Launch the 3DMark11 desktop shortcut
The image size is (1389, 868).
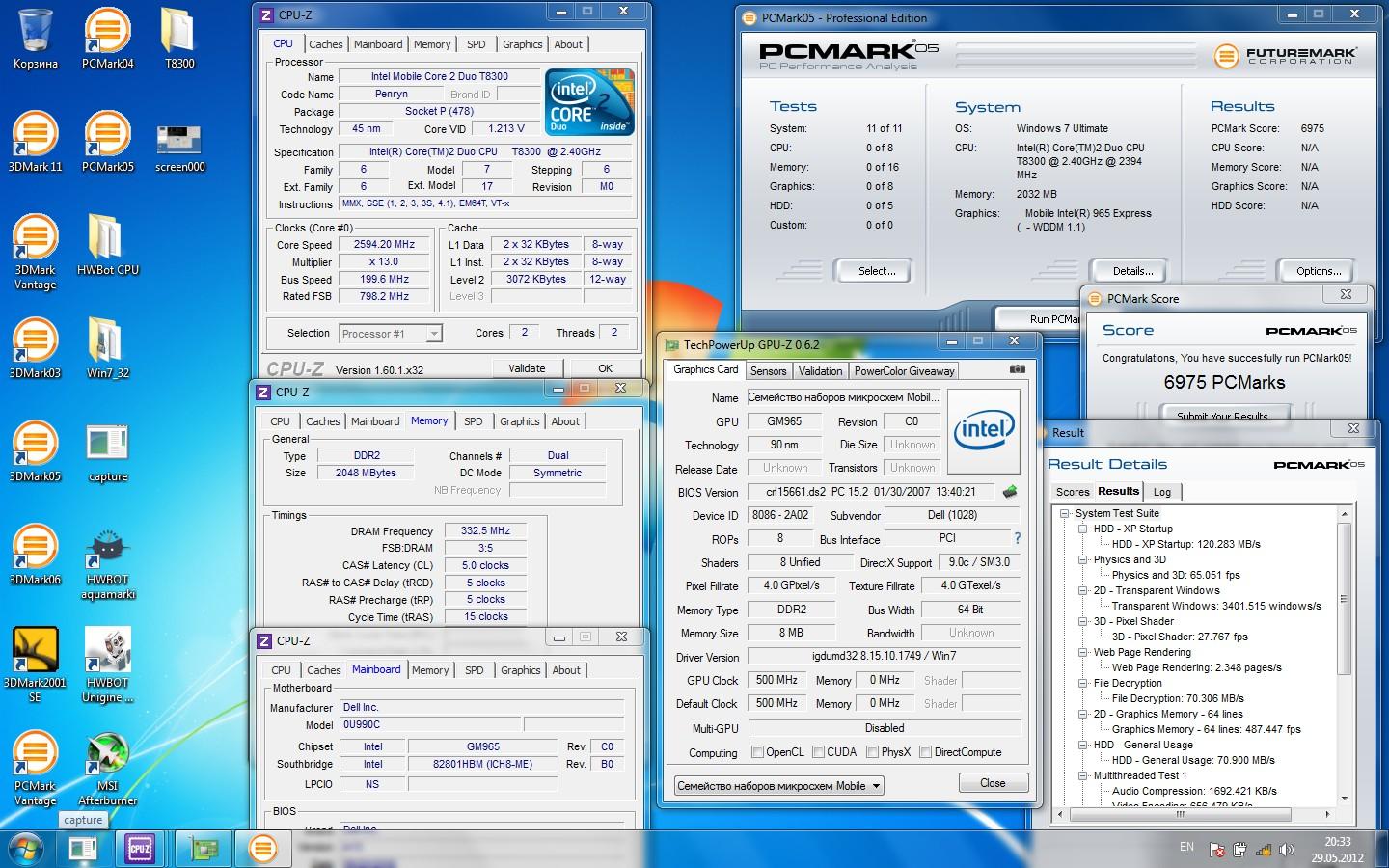[36, 142]
